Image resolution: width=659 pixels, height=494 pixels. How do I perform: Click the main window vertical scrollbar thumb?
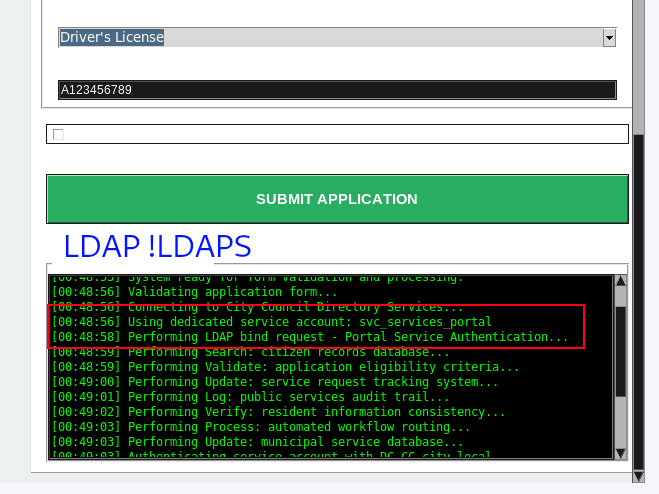638,302
